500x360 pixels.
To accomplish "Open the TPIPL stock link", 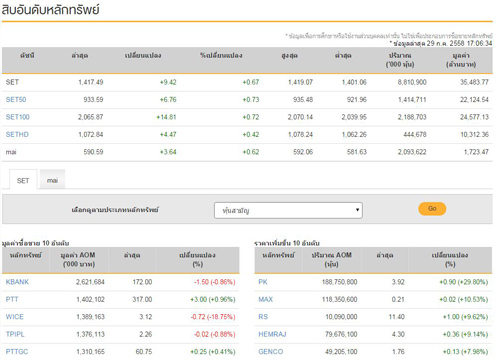I will pyautogui.click(x=15, y=334).
